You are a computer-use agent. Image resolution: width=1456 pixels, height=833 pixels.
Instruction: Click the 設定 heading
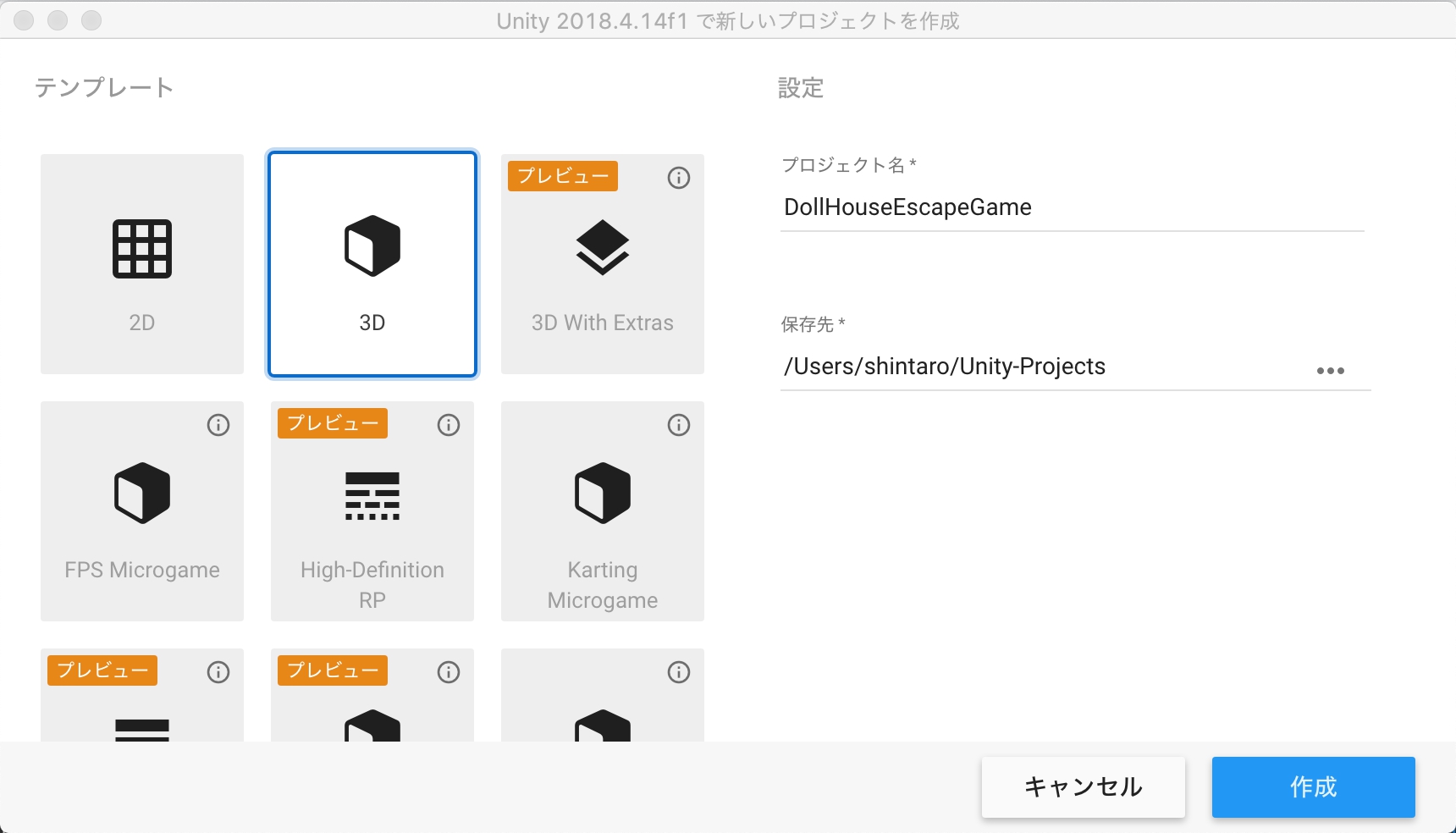801,88
